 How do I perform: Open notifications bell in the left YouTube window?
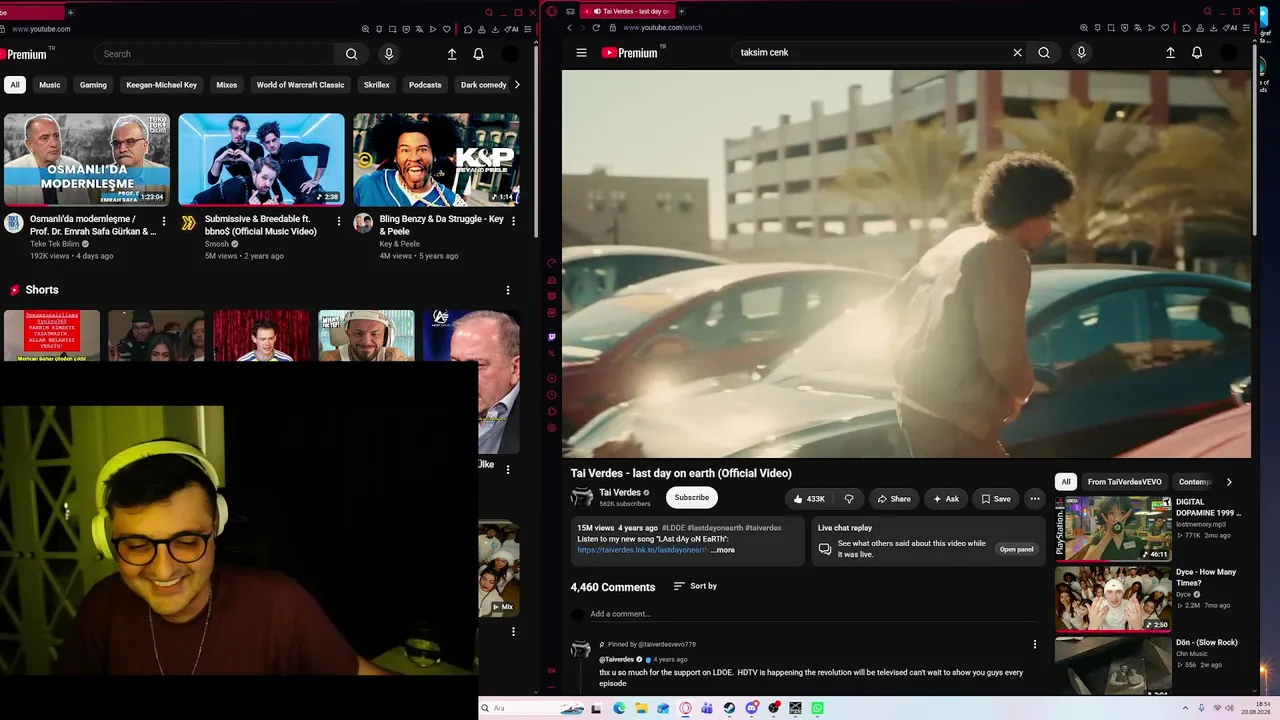[478, 54]
